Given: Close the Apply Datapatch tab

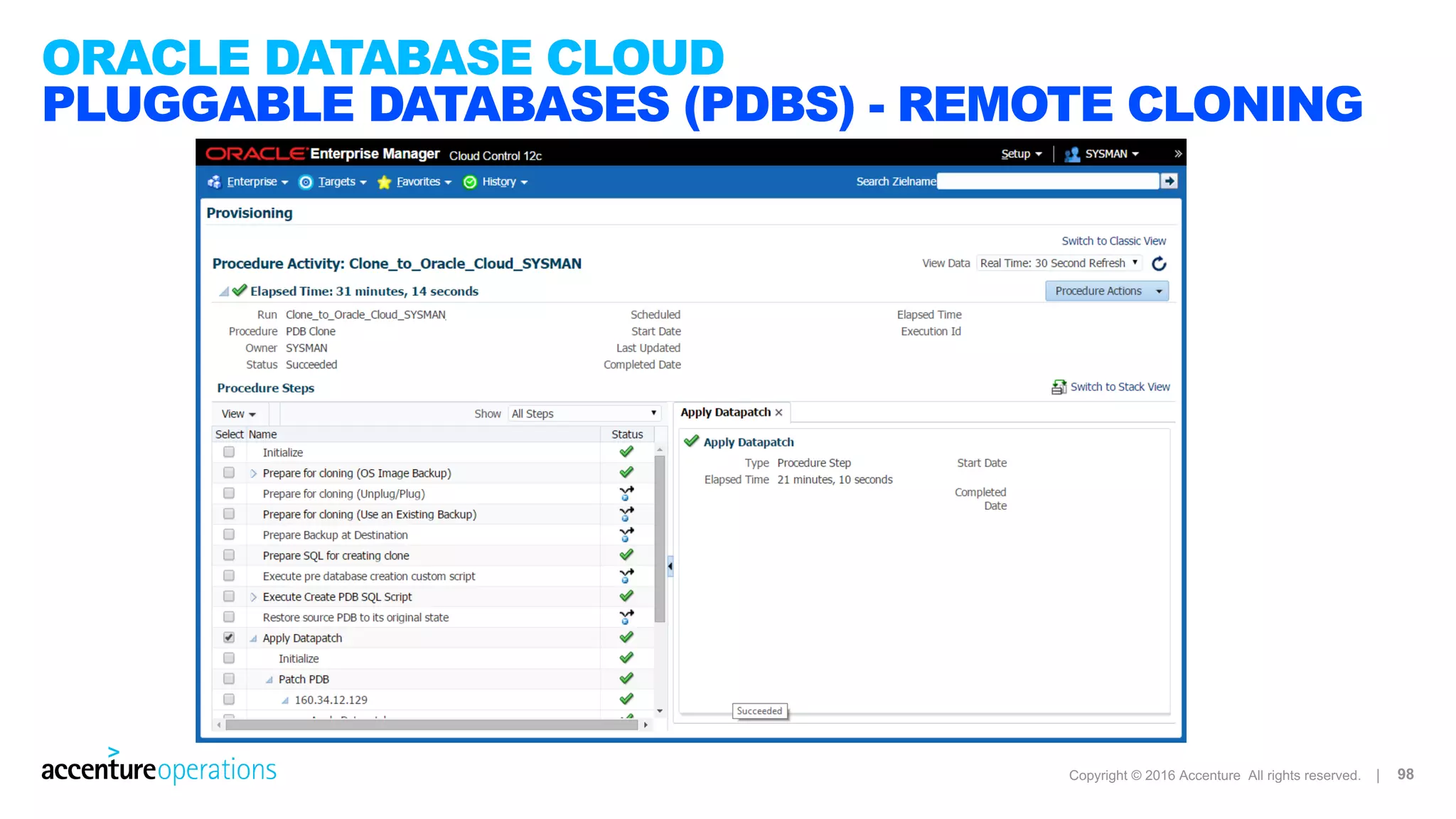Looking at the screenshot, I should pos(779,412).
